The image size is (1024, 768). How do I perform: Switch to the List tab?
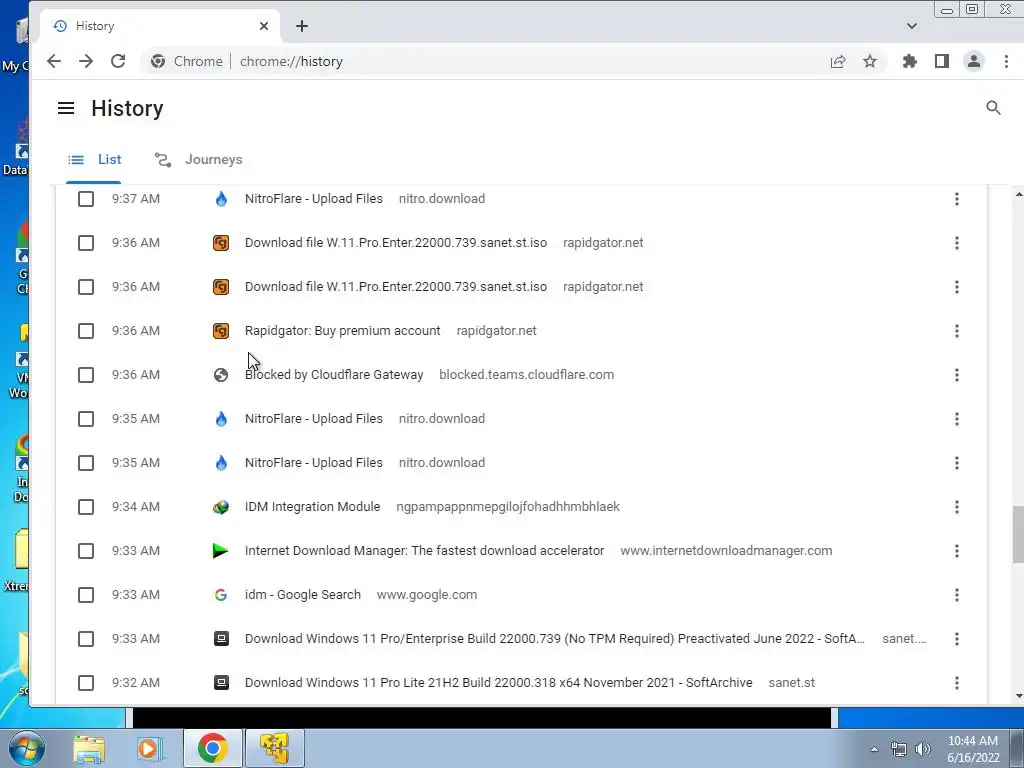[95, 159]
